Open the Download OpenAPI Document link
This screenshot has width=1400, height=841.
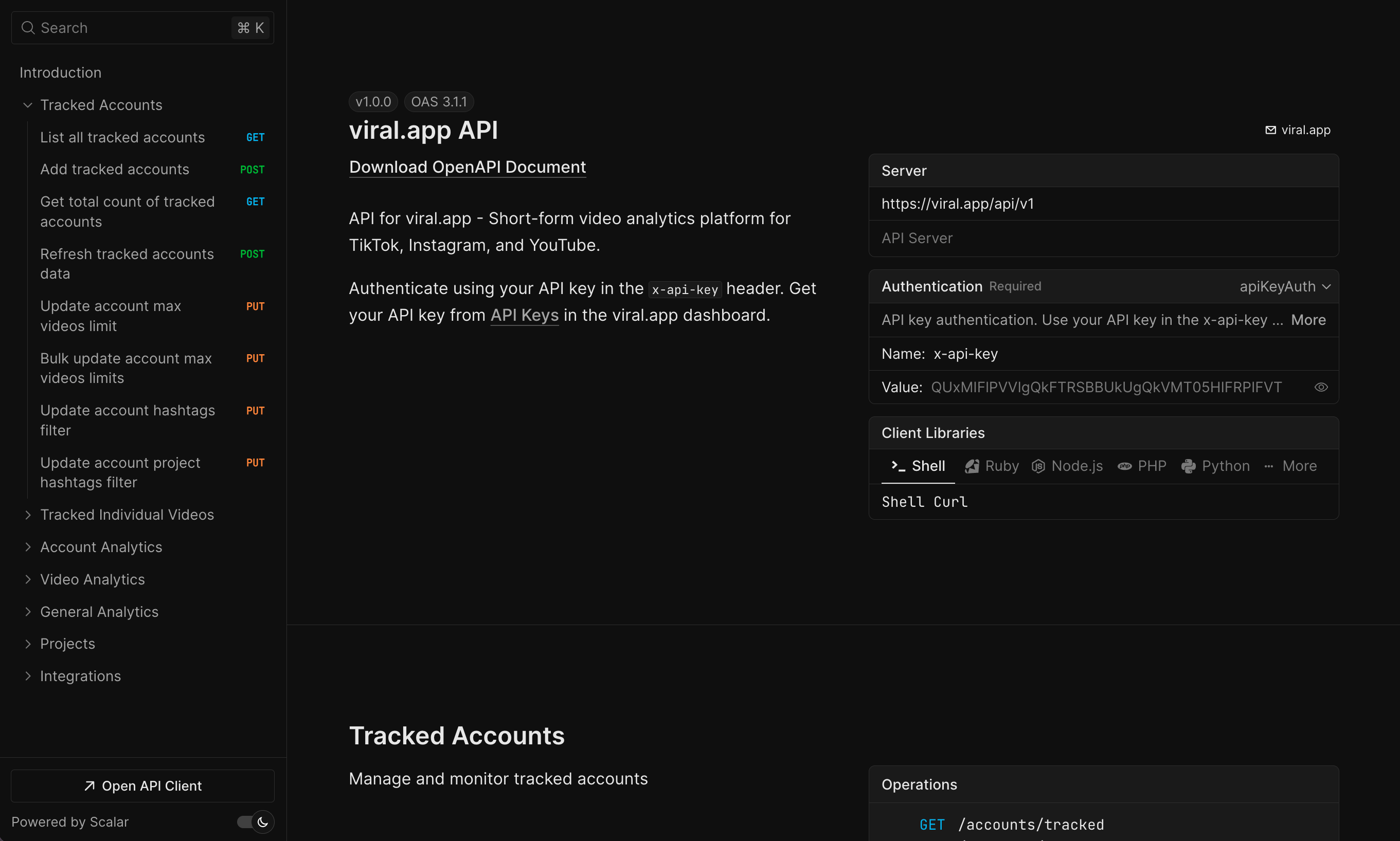[466, 167]
